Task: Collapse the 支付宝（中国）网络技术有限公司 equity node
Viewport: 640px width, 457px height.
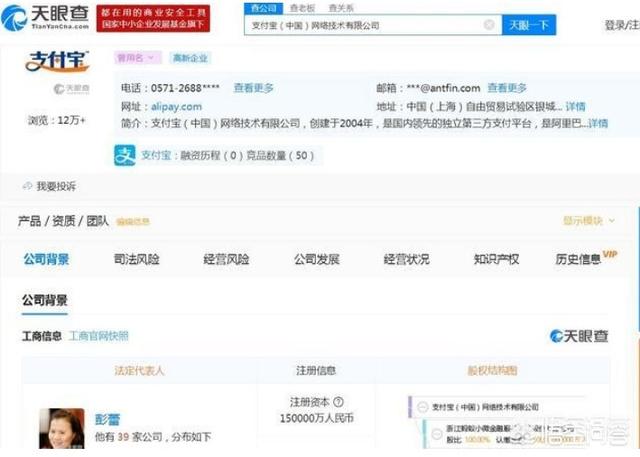Action: pyautogui.click(x=422, y=407)
